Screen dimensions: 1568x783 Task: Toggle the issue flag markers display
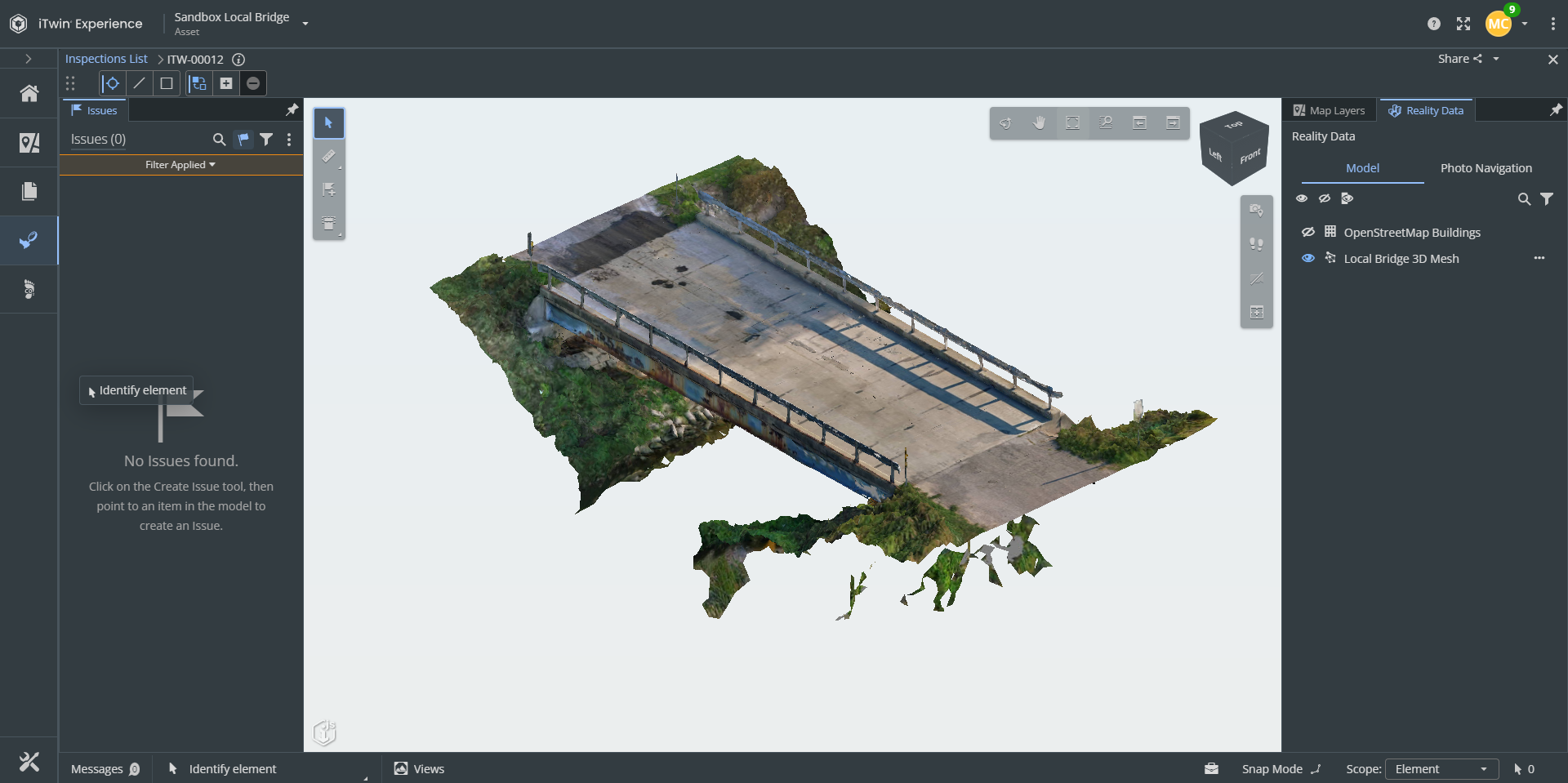click(243, 140)
